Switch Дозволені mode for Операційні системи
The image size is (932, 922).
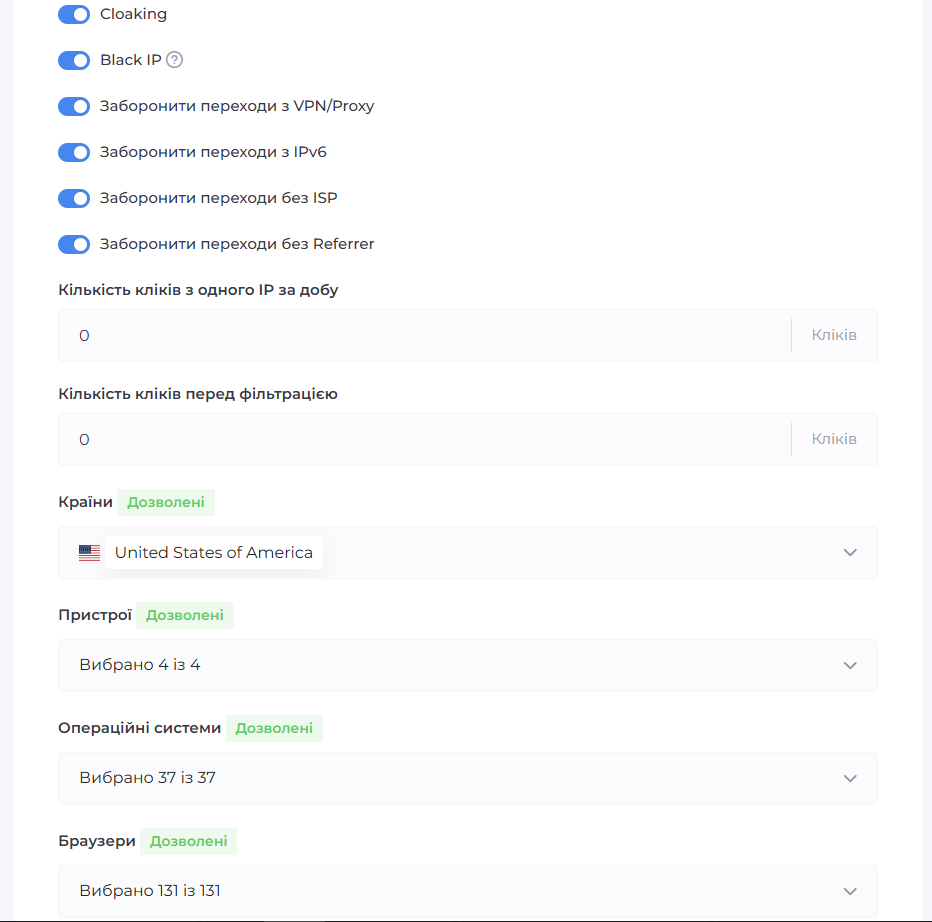pos(274,728)
